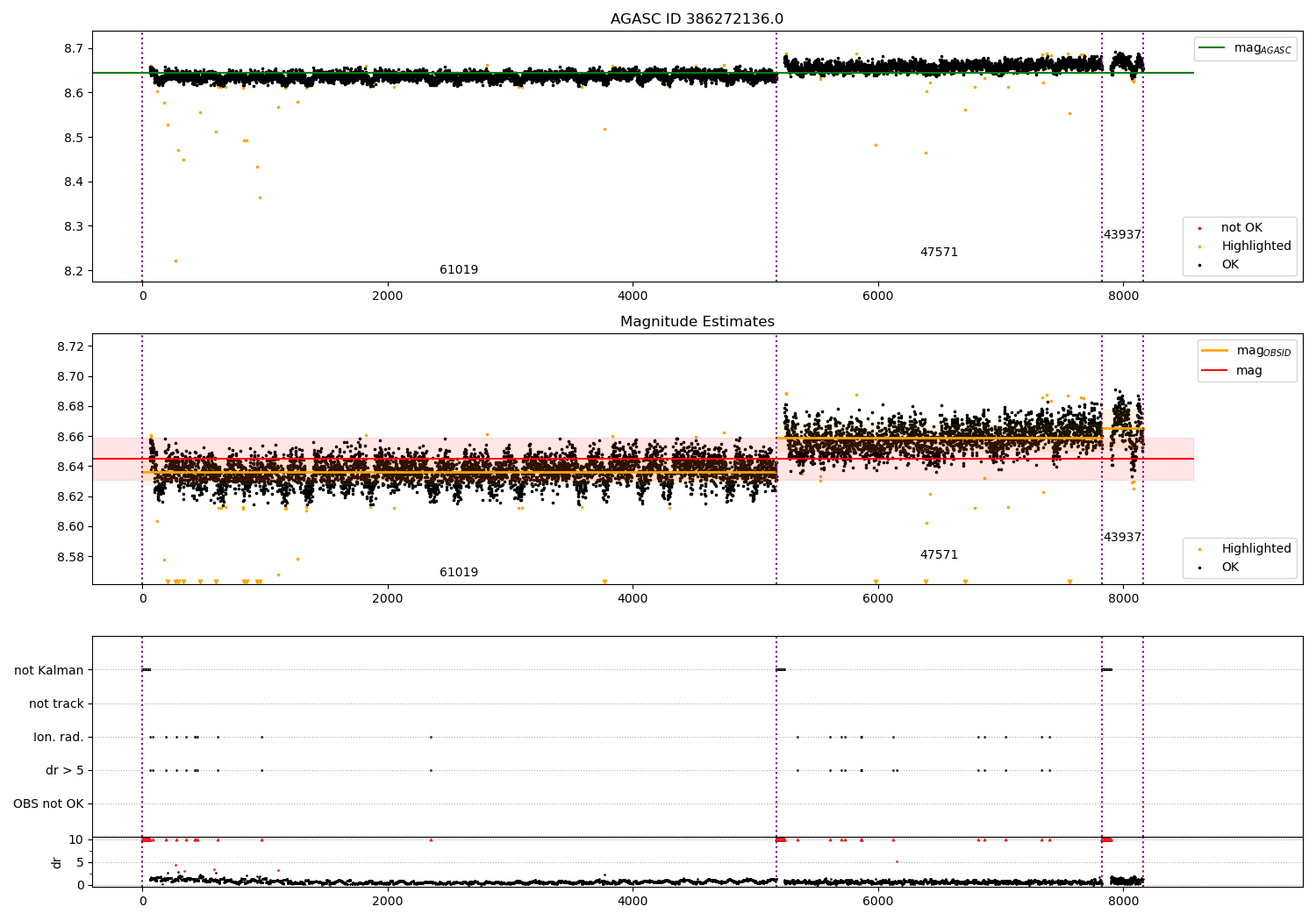1316x921 pixels.
Task: Click '43937' annotation in Magnitude Estimates plot
Action: pos(1122,538)
